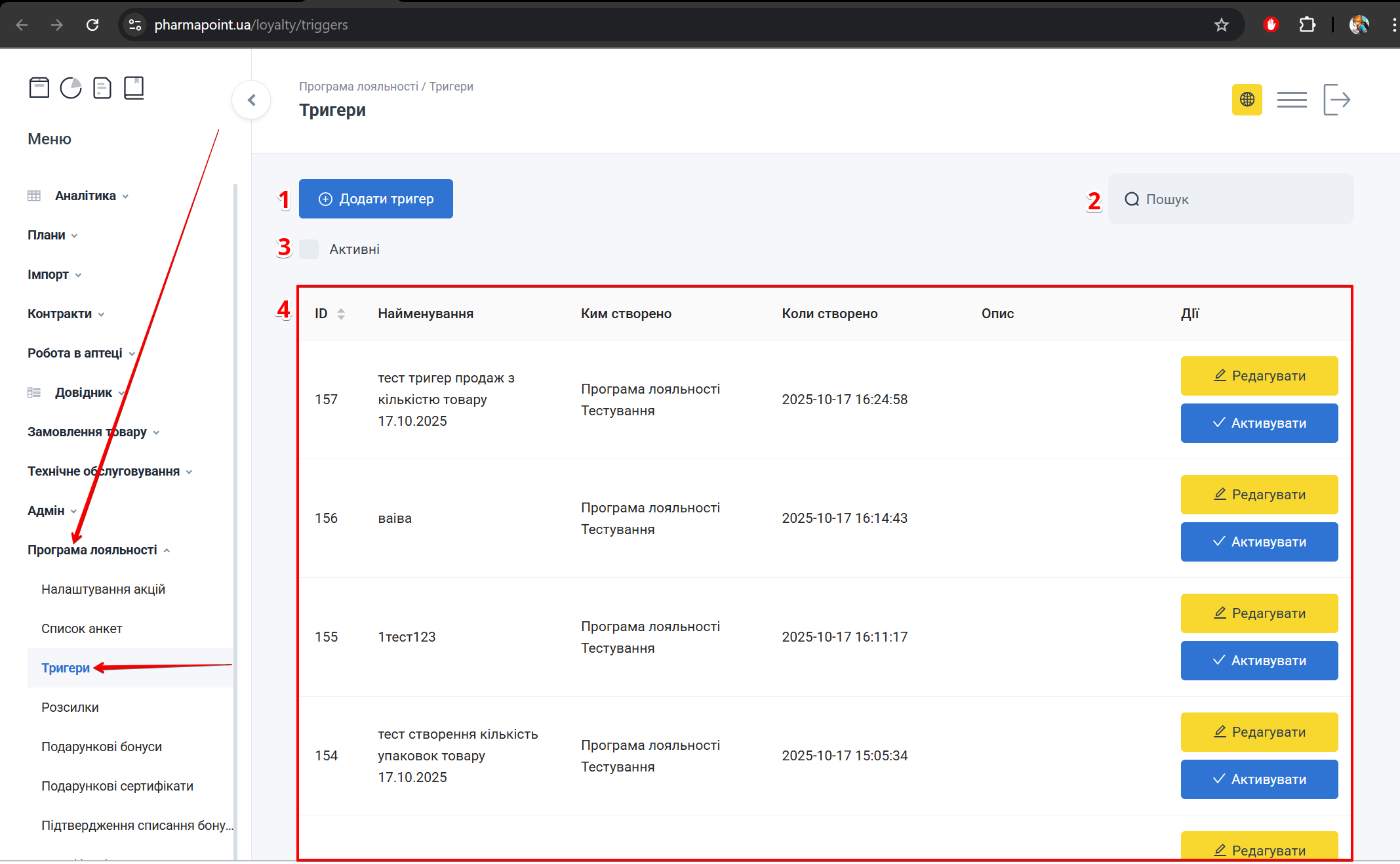Click the archive box icon in sidebar
Viewport: 1400px width, 864px height.
pos(39,87)
